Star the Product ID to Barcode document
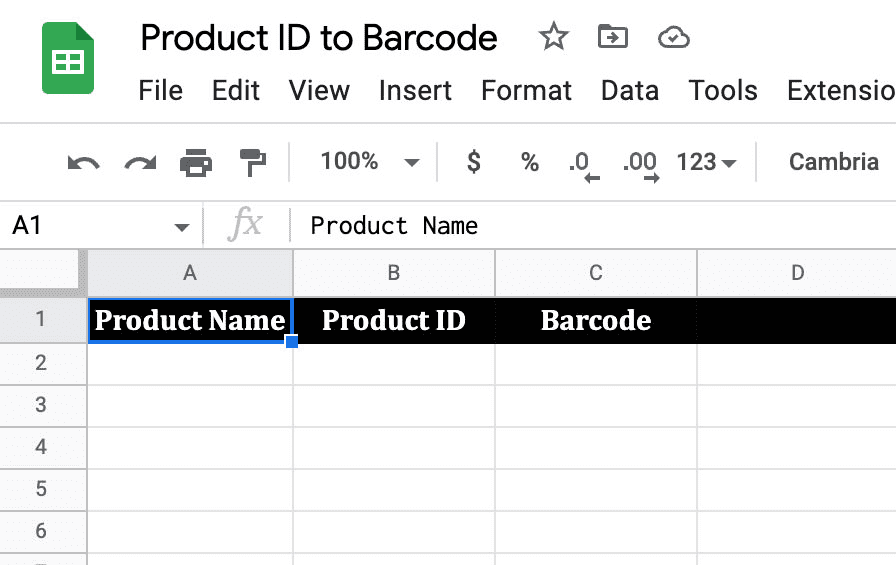The image size is (896, 565). [x=553, y=37]
